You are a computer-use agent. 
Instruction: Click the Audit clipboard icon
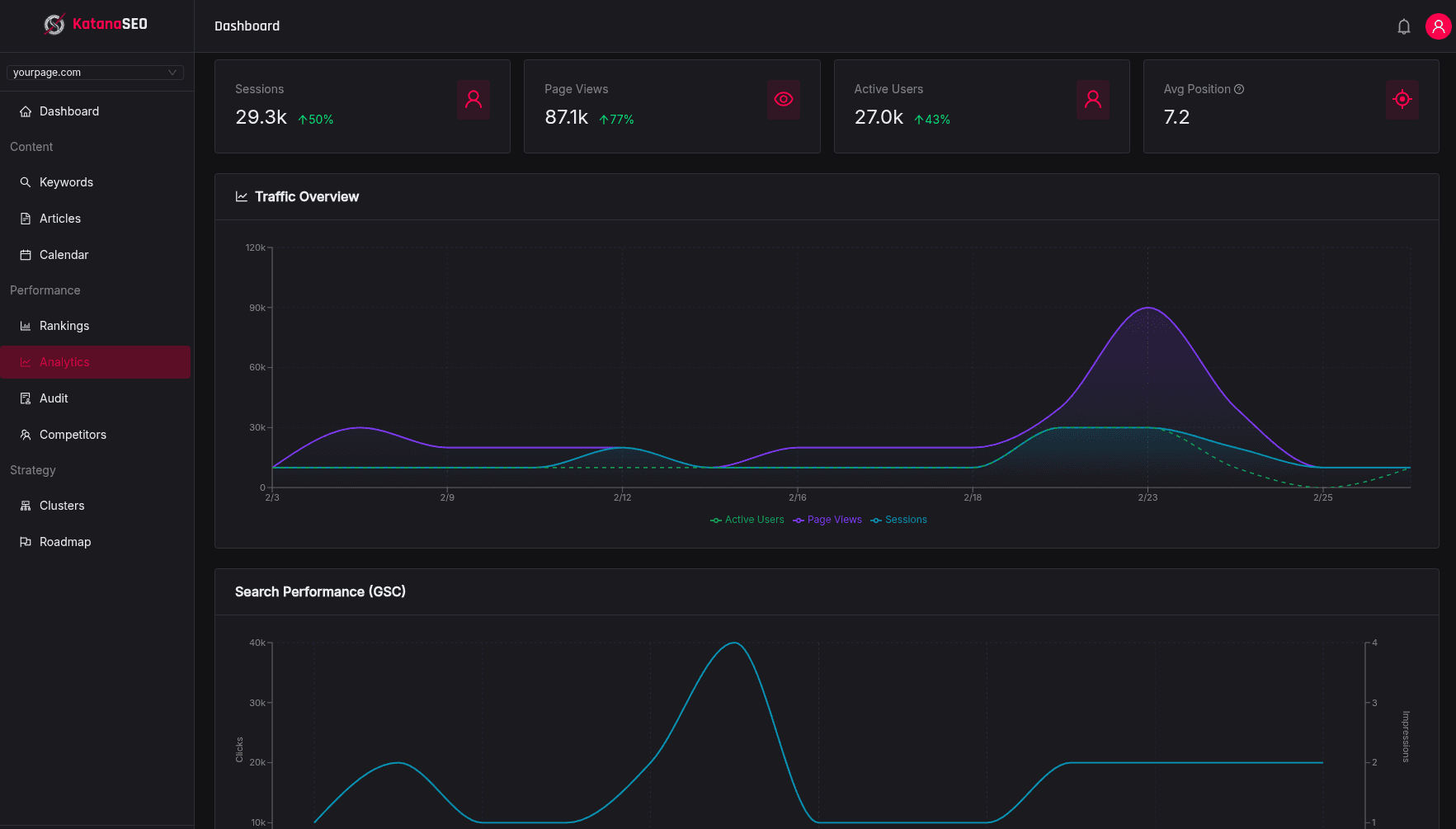pyautogui.click(x=26, y=398)
